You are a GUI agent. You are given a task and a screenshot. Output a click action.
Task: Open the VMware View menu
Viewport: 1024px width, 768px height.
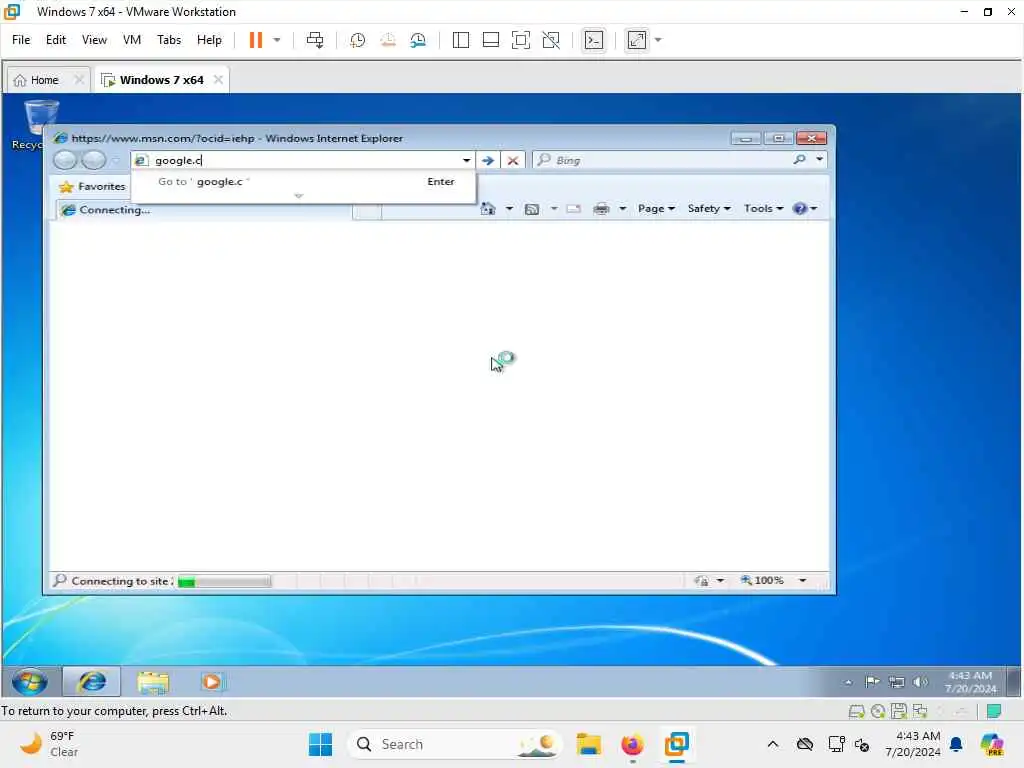pos(94,40)
